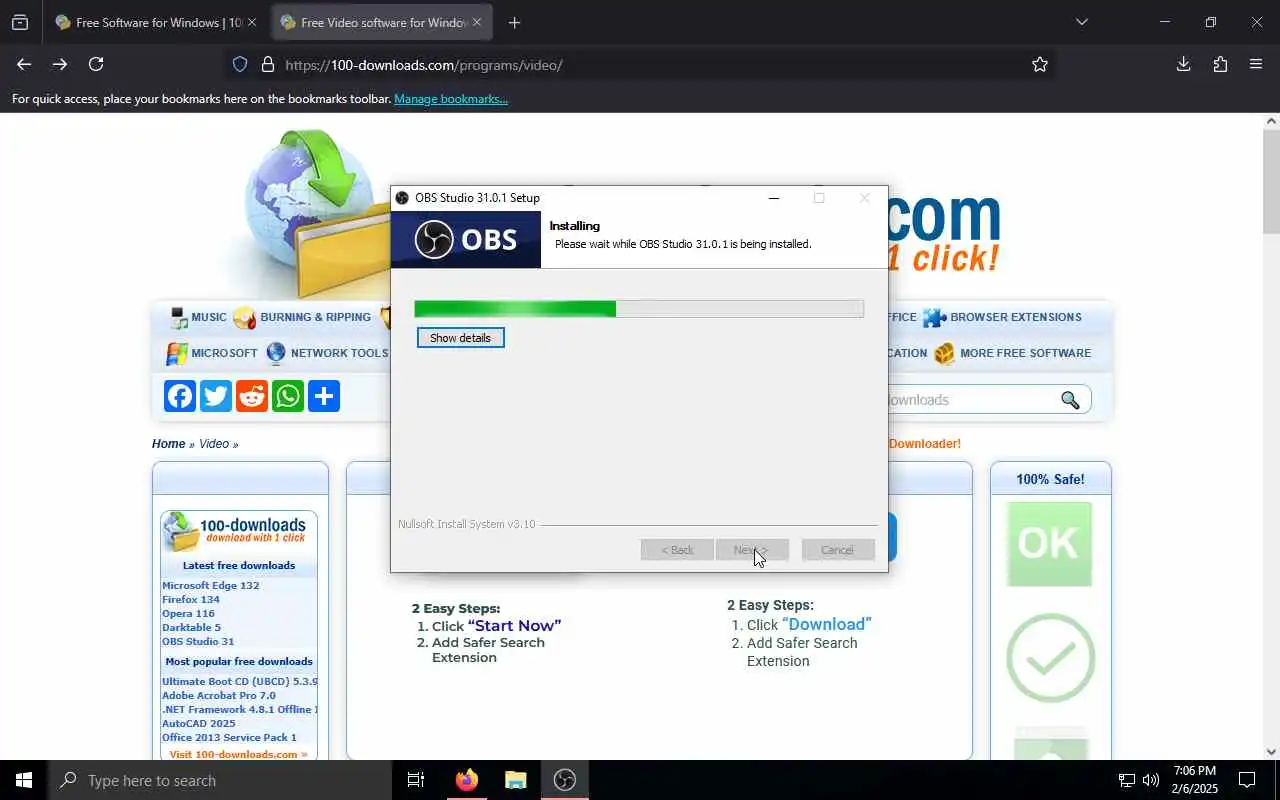
Task: Open Firefox from the taskbar
Action: pos(467,780)
